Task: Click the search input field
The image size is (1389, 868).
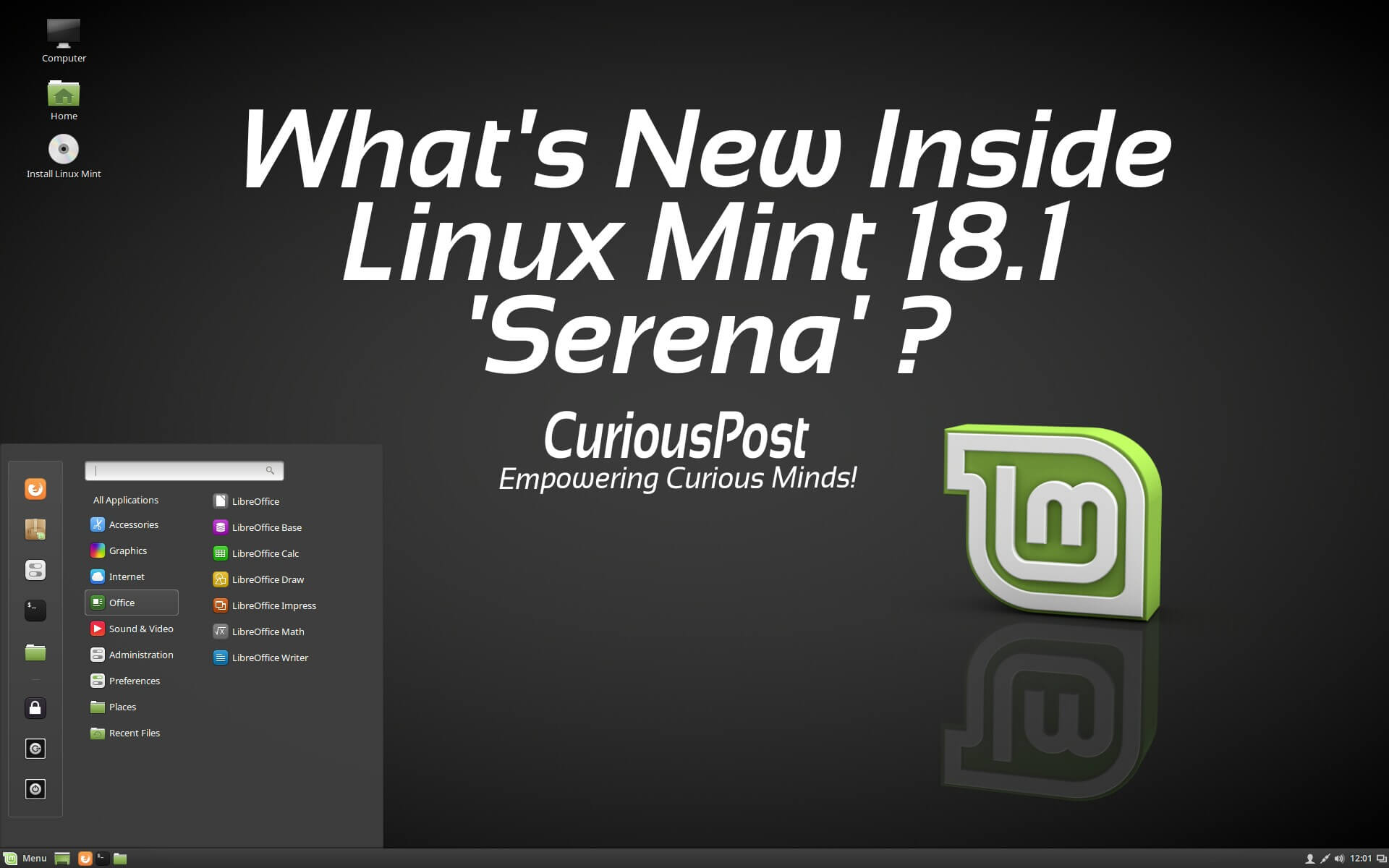Action: pyautogui.click(x=183, y=470)
